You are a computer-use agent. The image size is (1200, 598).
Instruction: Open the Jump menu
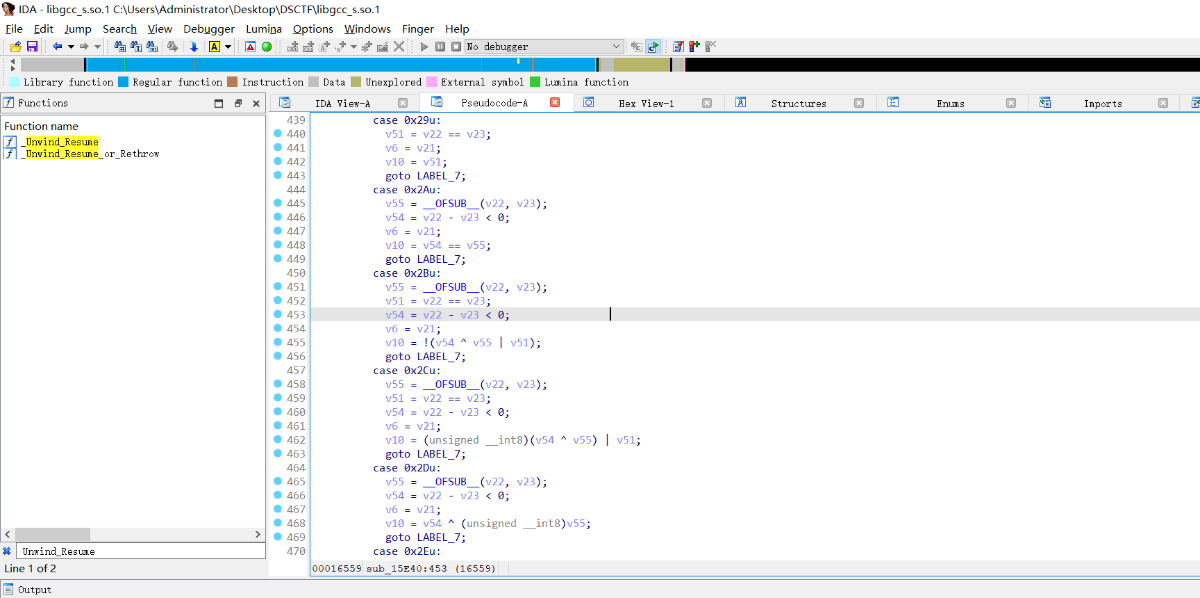click(78, 29)
